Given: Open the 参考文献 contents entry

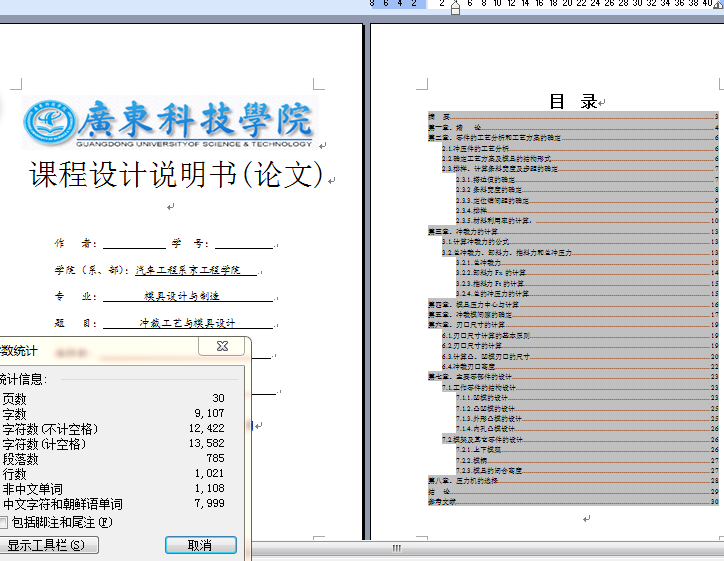Looking at the screenshot, I should 573,501.
